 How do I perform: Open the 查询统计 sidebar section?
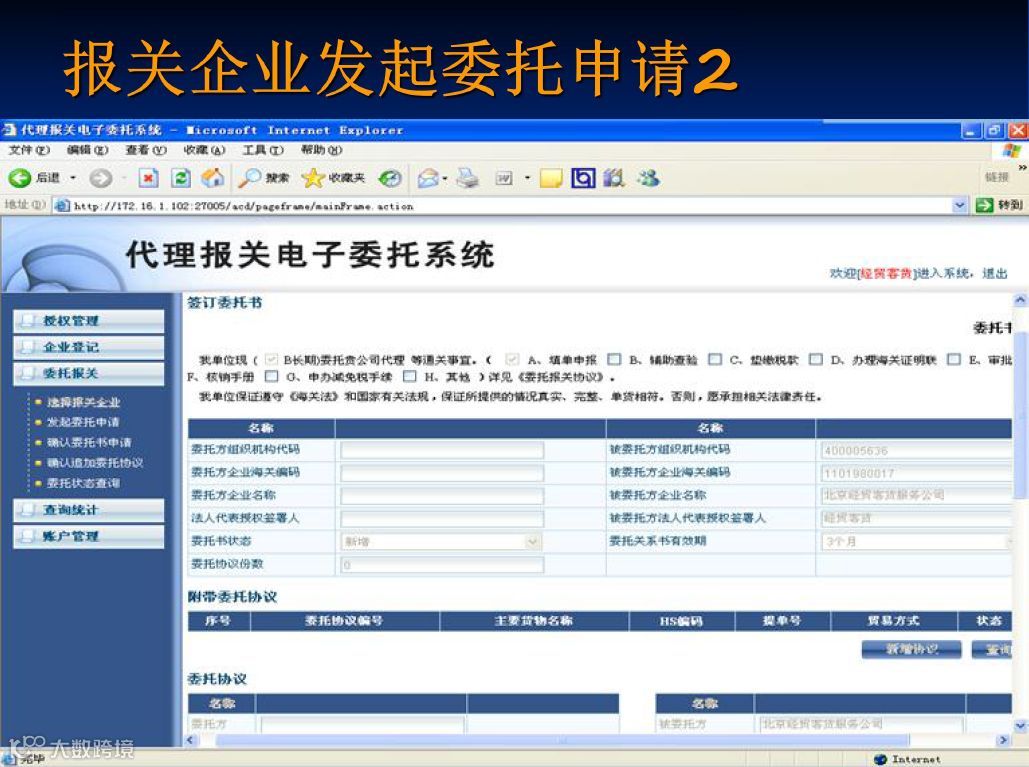tap(89, 510)
